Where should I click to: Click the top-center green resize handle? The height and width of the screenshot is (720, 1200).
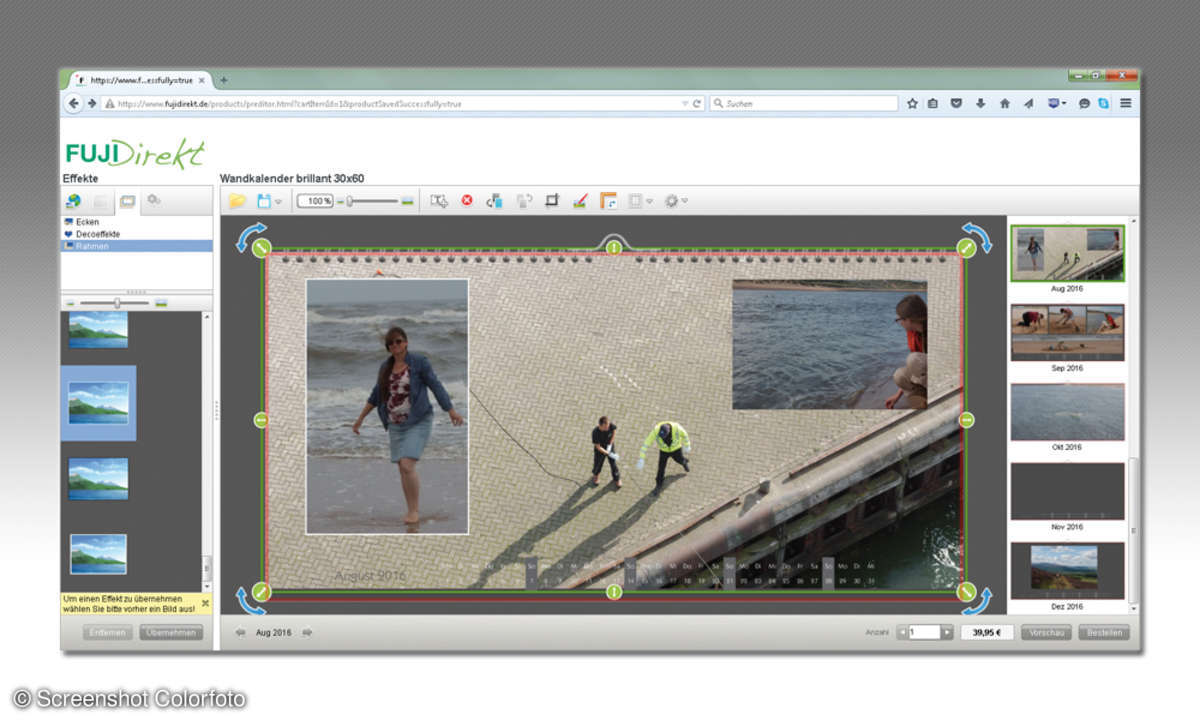click(x=614, y=247)
